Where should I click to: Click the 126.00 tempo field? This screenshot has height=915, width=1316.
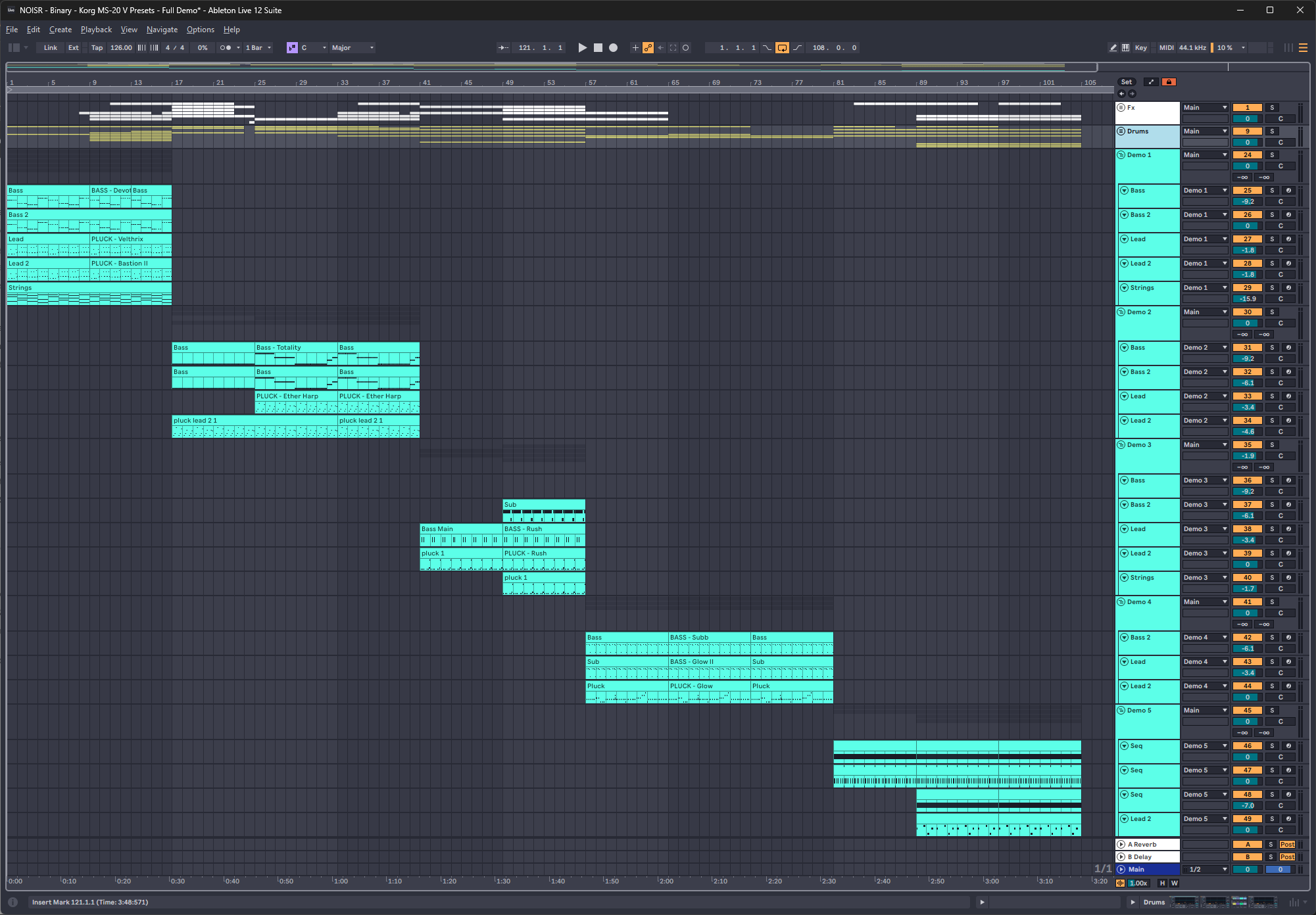[121, 48]
